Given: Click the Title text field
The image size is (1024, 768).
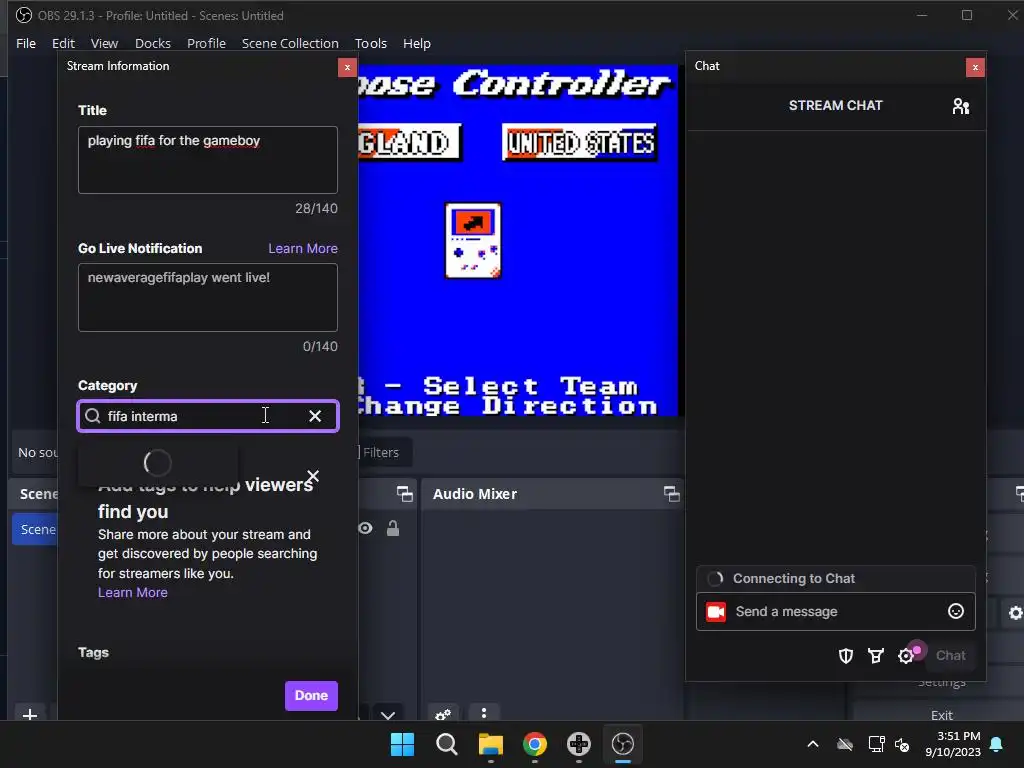Looking at the screenshot, I should click(208, 160).
